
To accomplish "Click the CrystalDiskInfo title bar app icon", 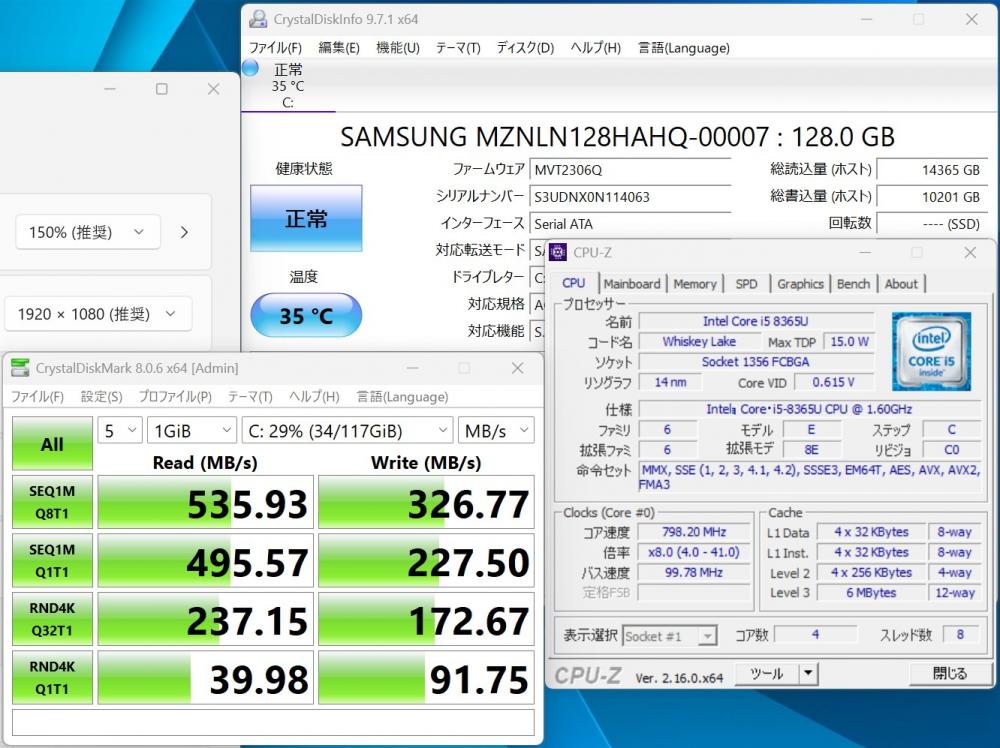I will coord(258,19).
